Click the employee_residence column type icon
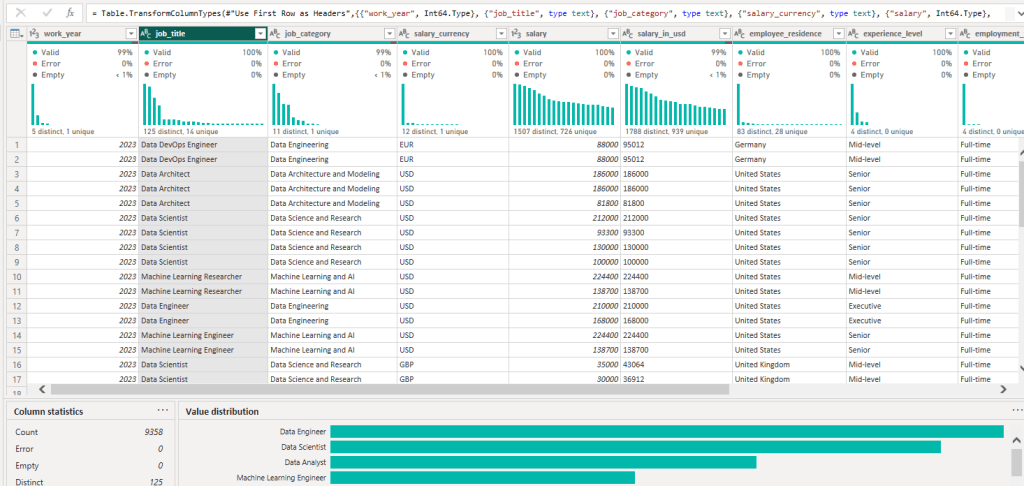This screenshot has width=1024, height=486. click(740, 34)
